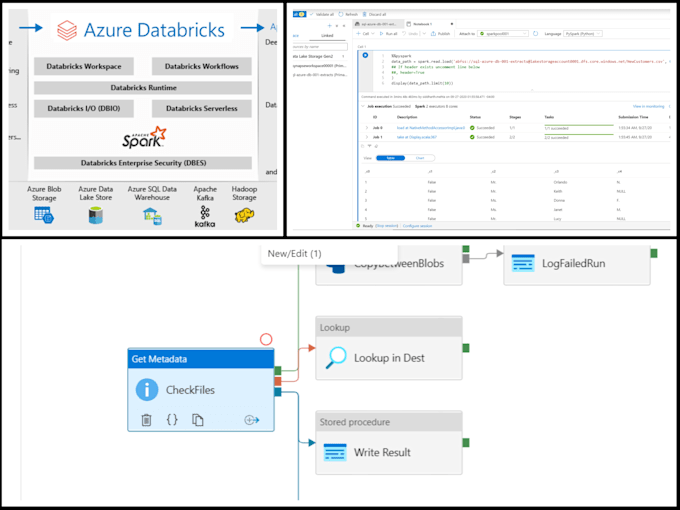This screenshot has width=680, height=510.
Task: Click gray connector on CopyBetweenBlobs
Action: 466,258
